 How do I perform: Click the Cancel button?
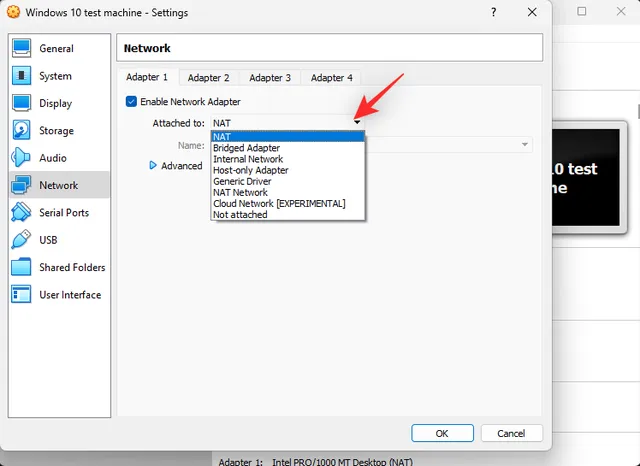tap(511, 433)
